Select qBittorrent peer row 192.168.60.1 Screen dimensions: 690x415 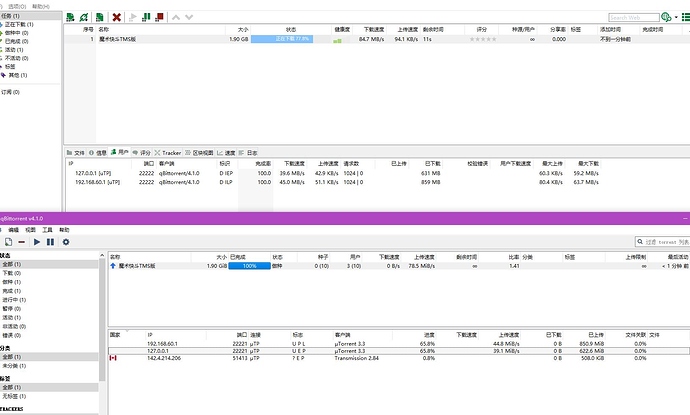point(399,344)
